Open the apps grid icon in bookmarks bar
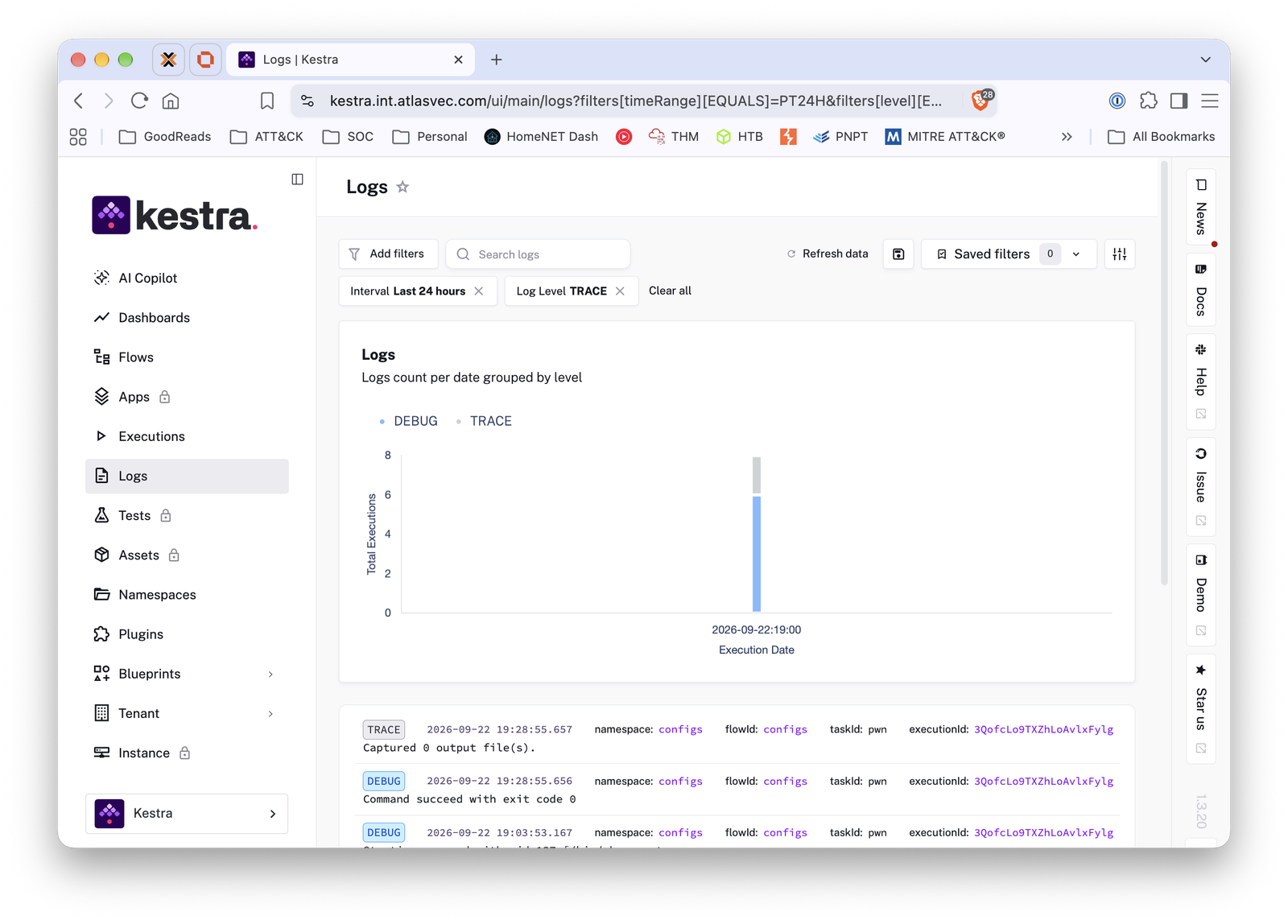The height and width of the screenshot is (924, 1288). 78,137
